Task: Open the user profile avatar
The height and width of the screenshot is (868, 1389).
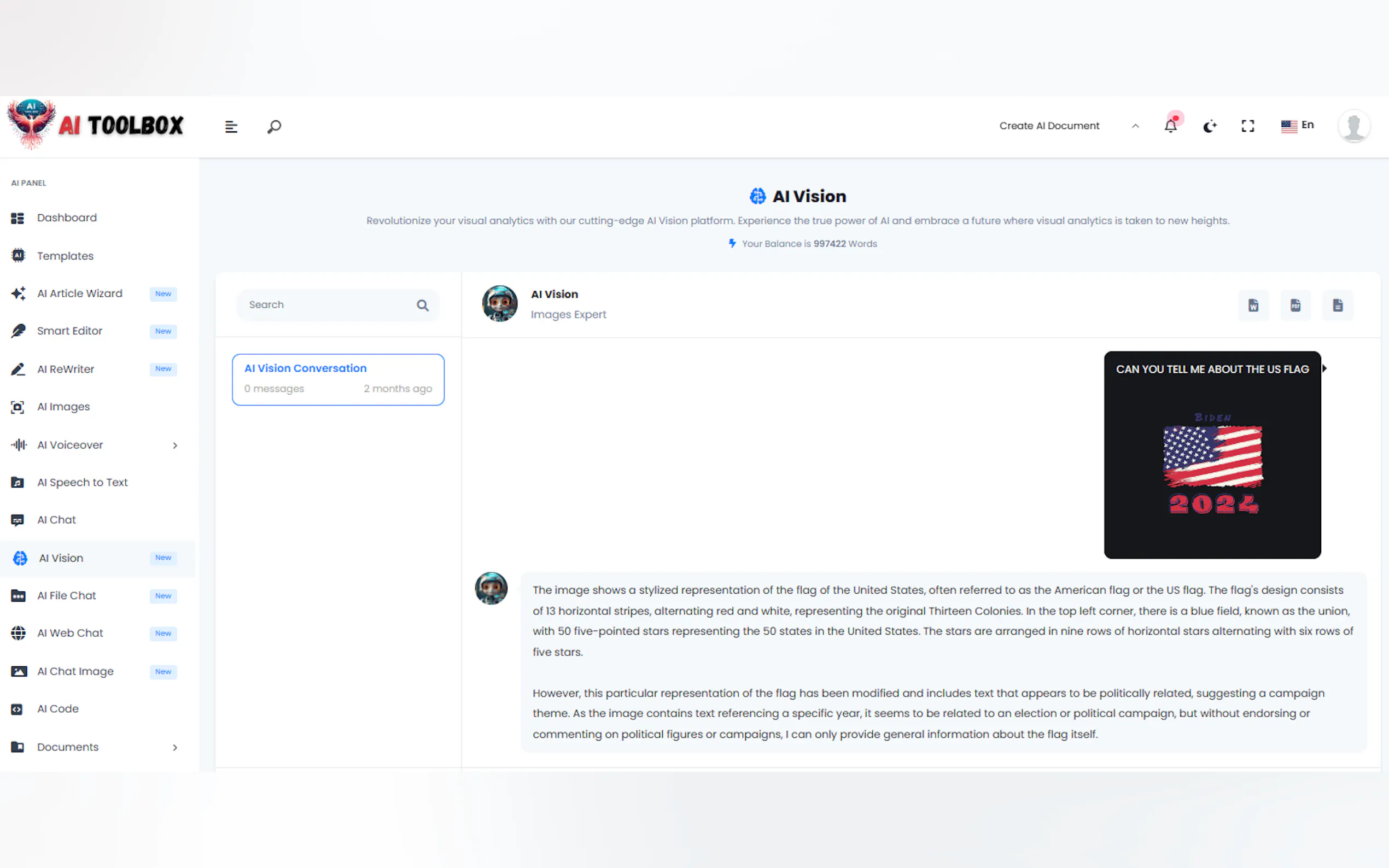Action: 1353,126
